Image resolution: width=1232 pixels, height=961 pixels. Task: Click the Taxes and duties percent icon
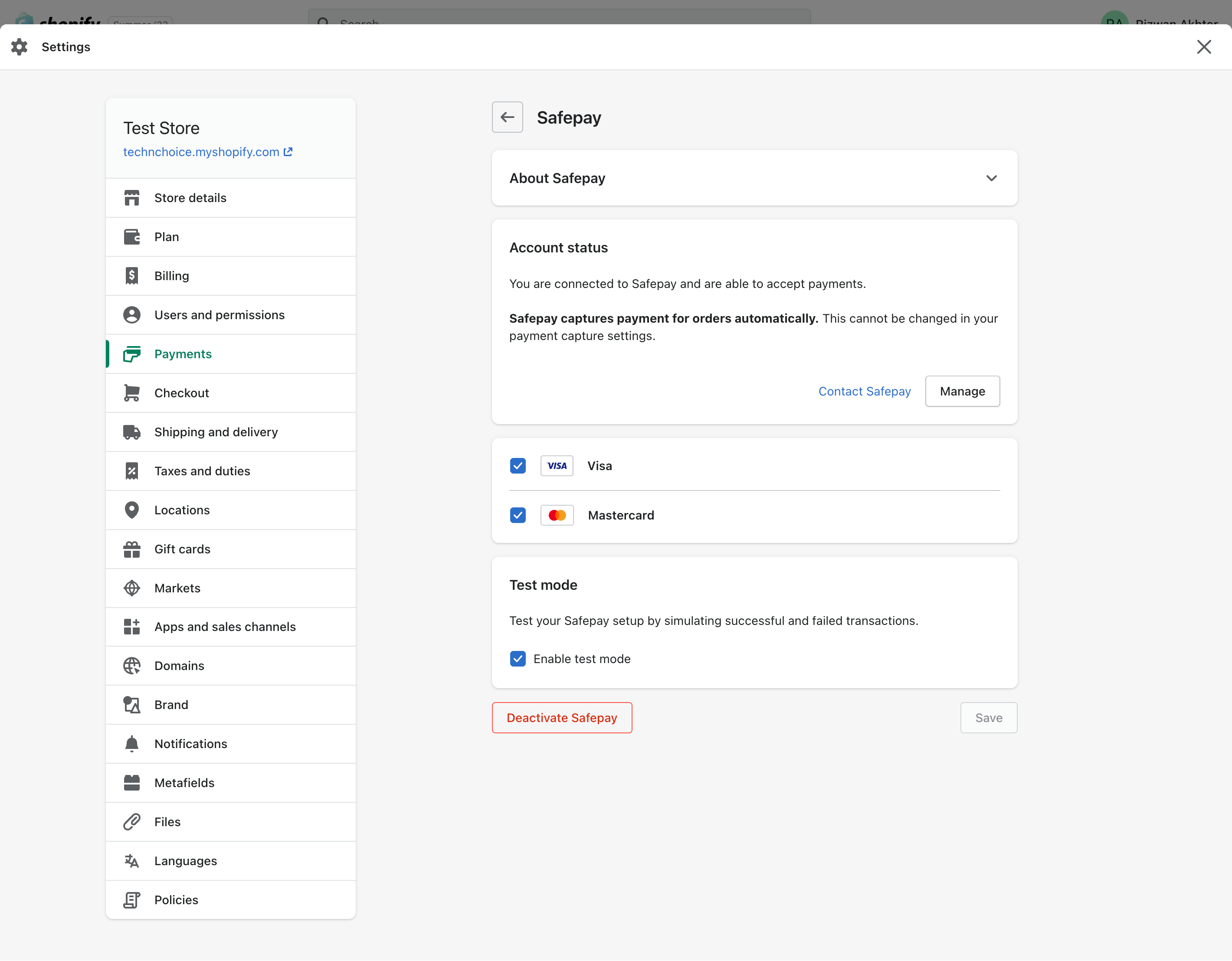[x=131, y=471]
